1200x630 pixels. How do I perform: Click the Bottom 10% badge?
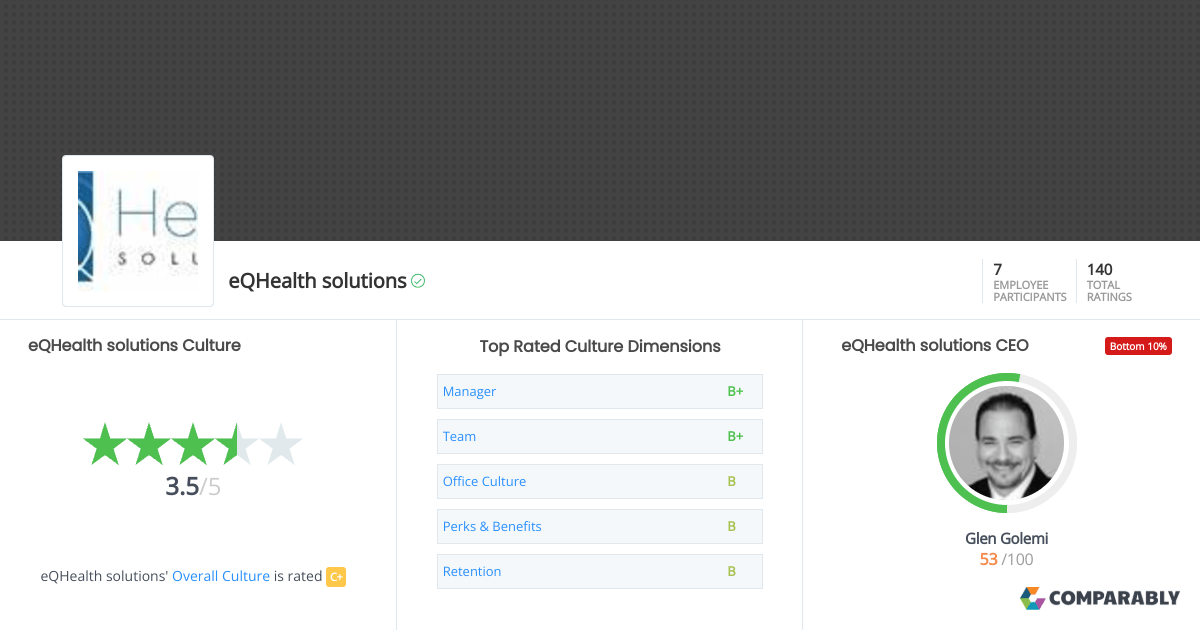[x=1138, y=345]
